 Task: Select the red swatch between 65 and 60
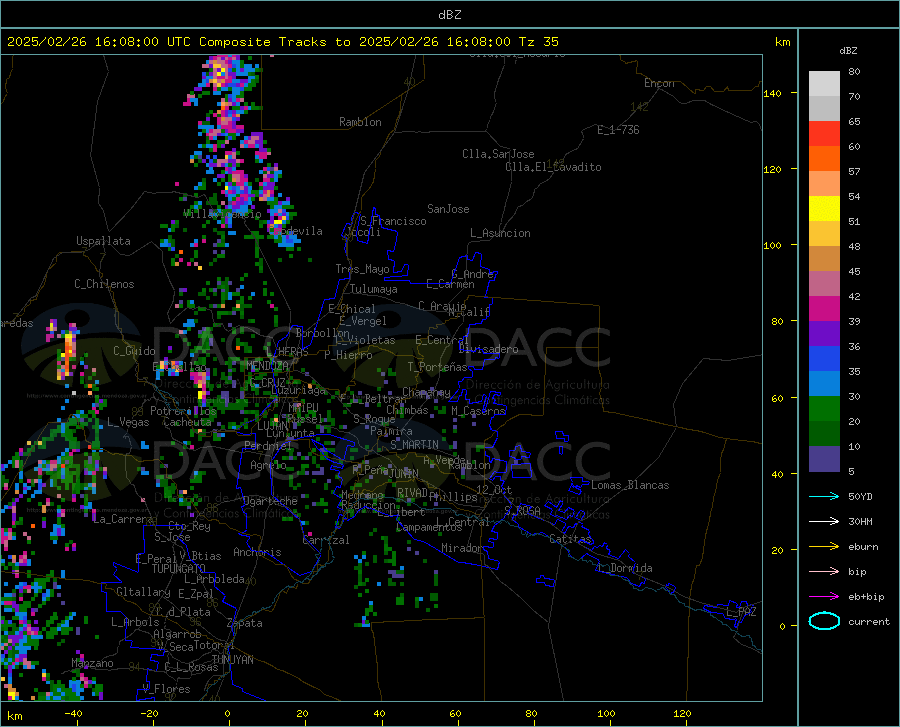(x=824, y=134)
